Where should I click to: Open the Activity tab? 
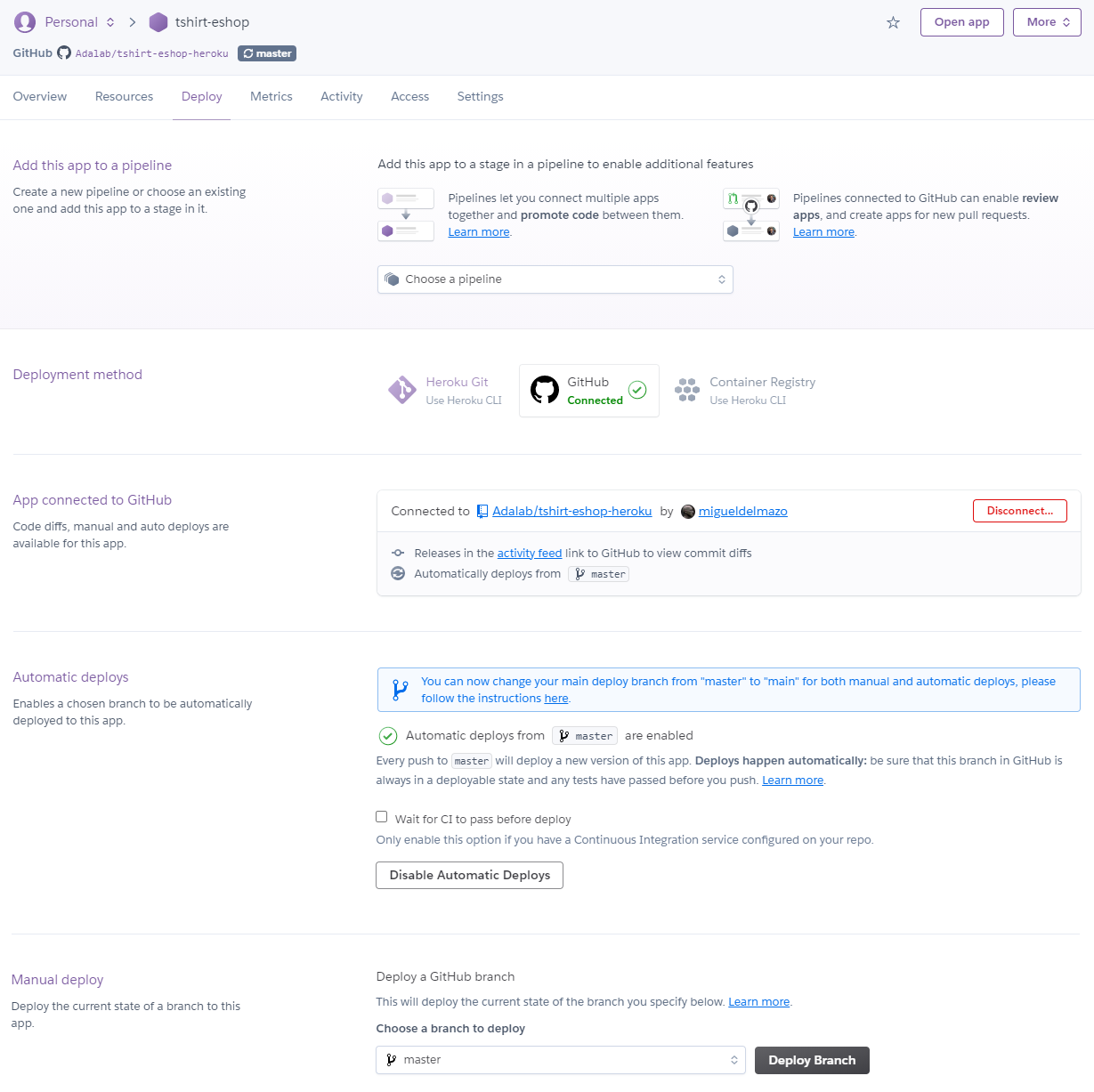342,96
